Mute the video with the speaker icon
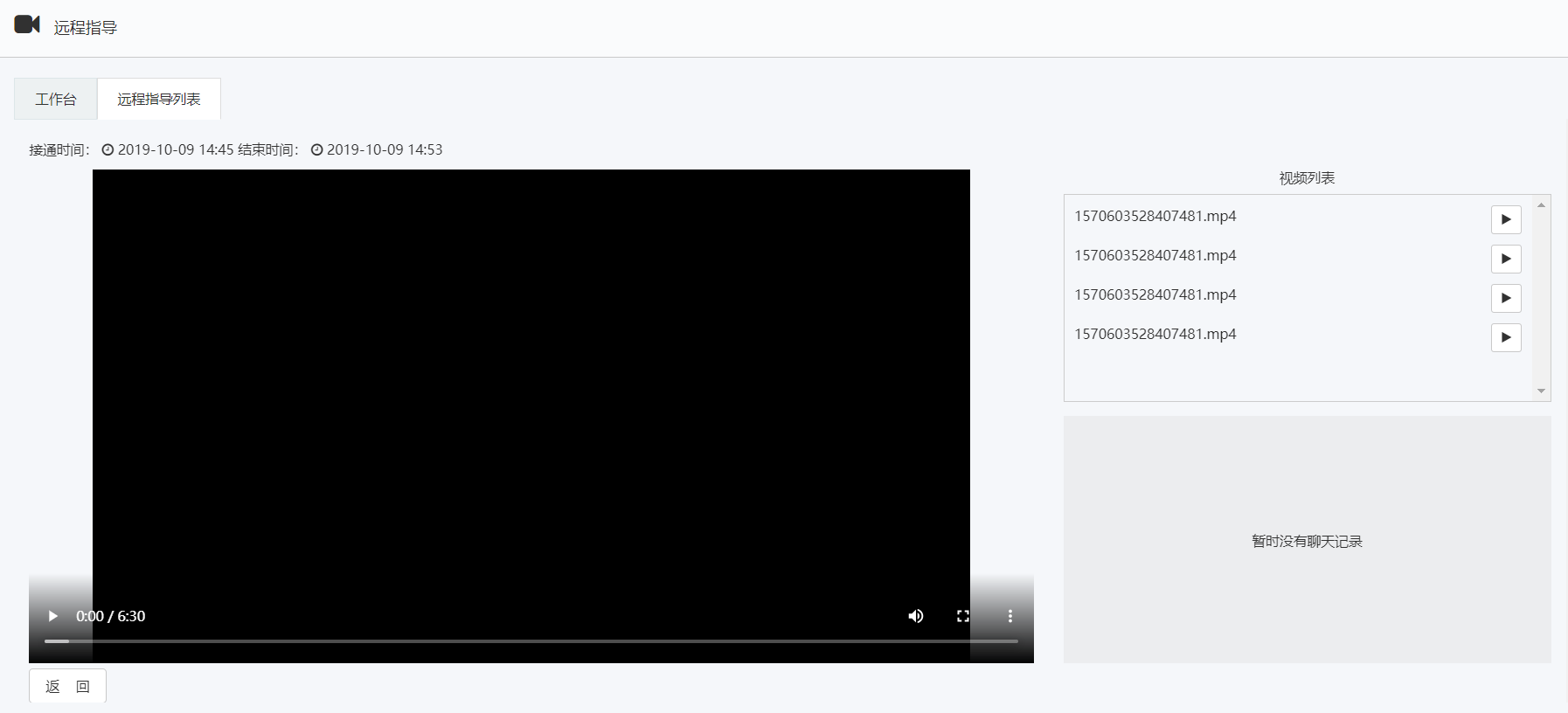The width and height of the screenshot is (1568, 713). click(915, 616)
